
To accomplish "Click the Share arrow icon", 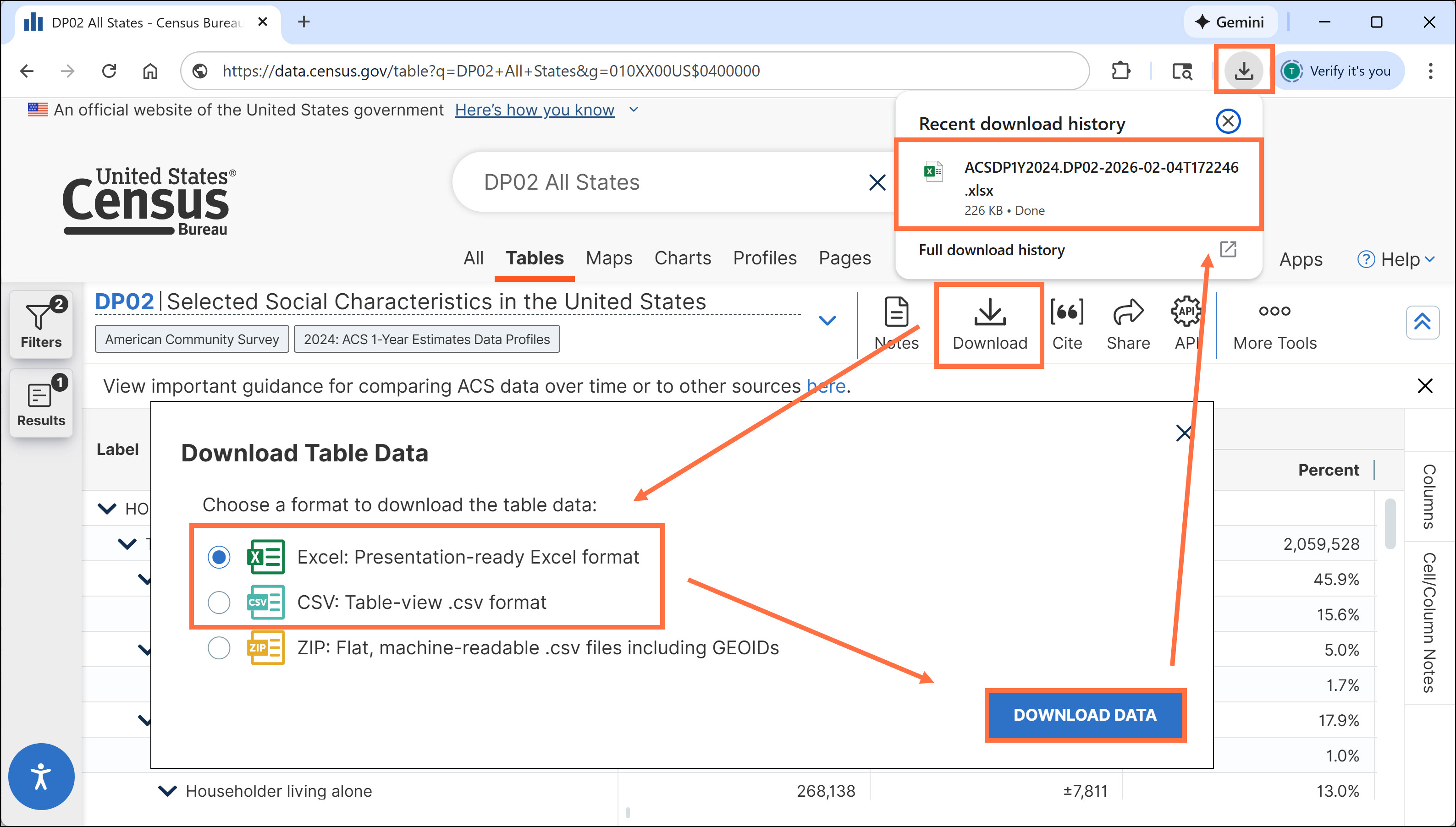I will (x=1127, y=312).
